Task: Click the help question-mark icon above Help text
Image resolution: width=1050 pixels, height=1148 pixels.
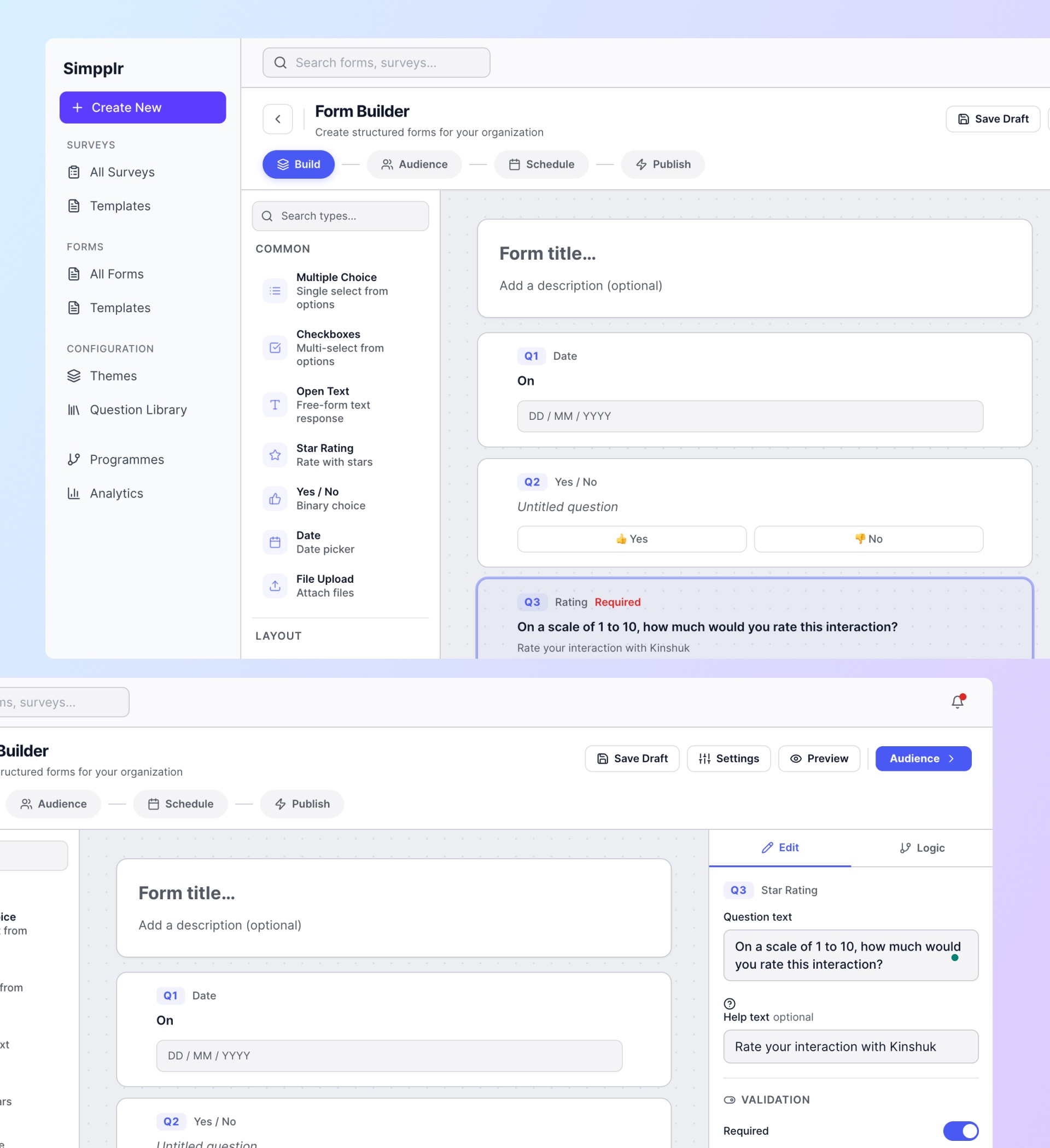Action: (x=729, y=1003)
